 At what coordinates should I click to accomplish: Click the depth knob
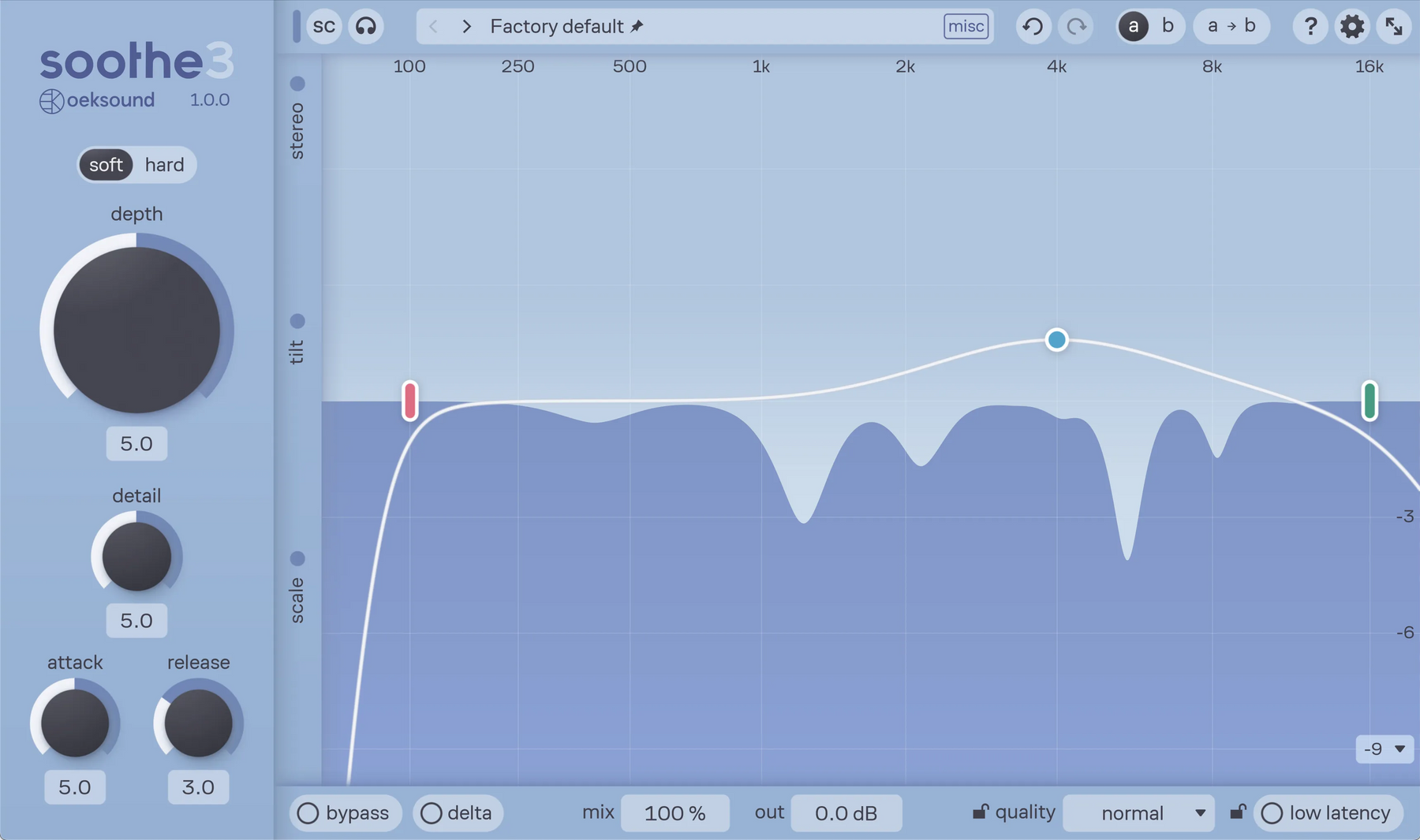tap(136, 330)
